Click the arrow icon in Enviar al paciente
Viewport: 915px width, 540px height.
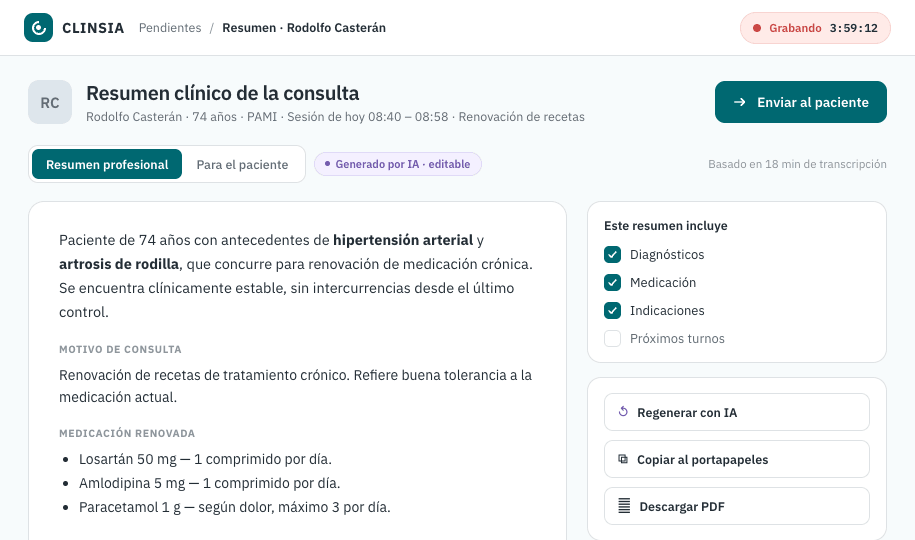[x=739, y=102]
